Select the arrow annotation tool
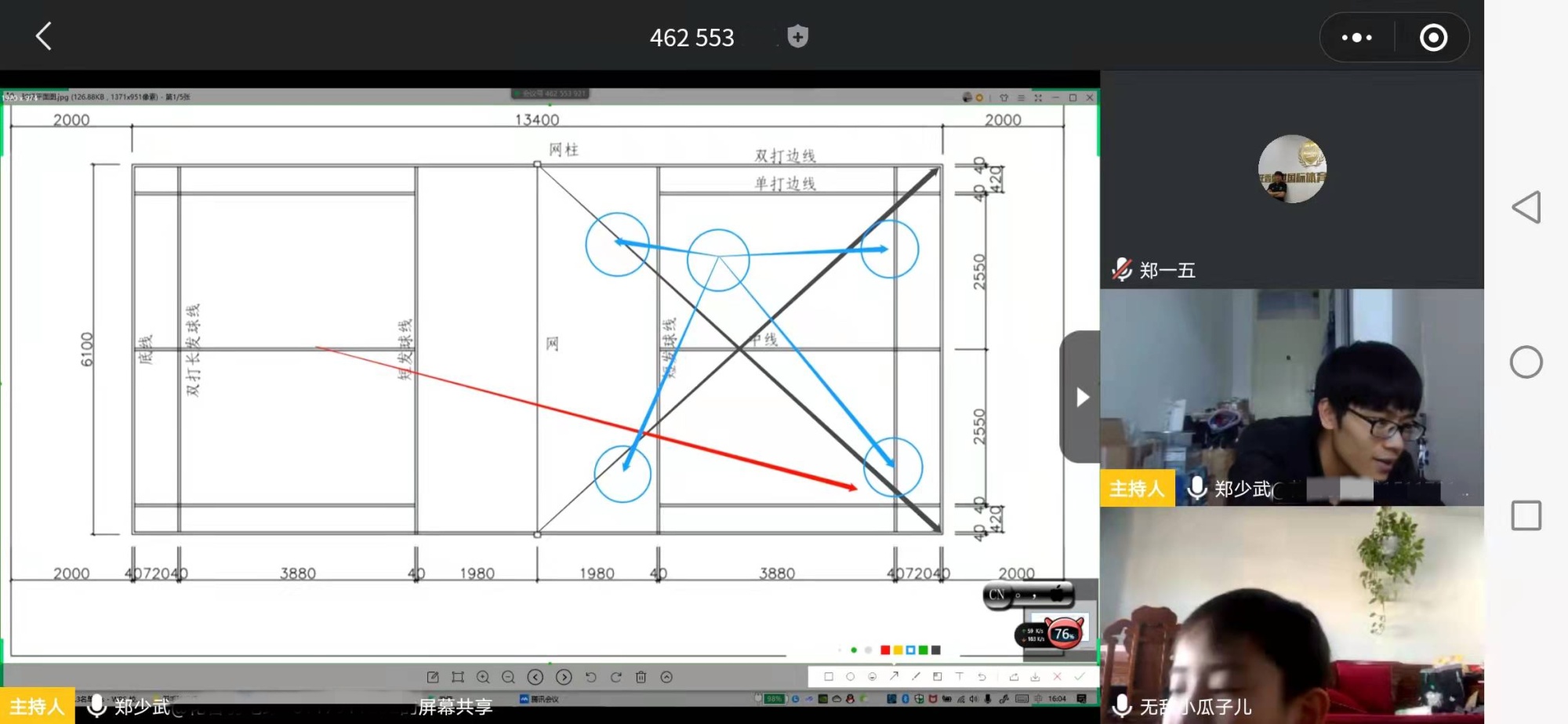 [x=894, y=676]
